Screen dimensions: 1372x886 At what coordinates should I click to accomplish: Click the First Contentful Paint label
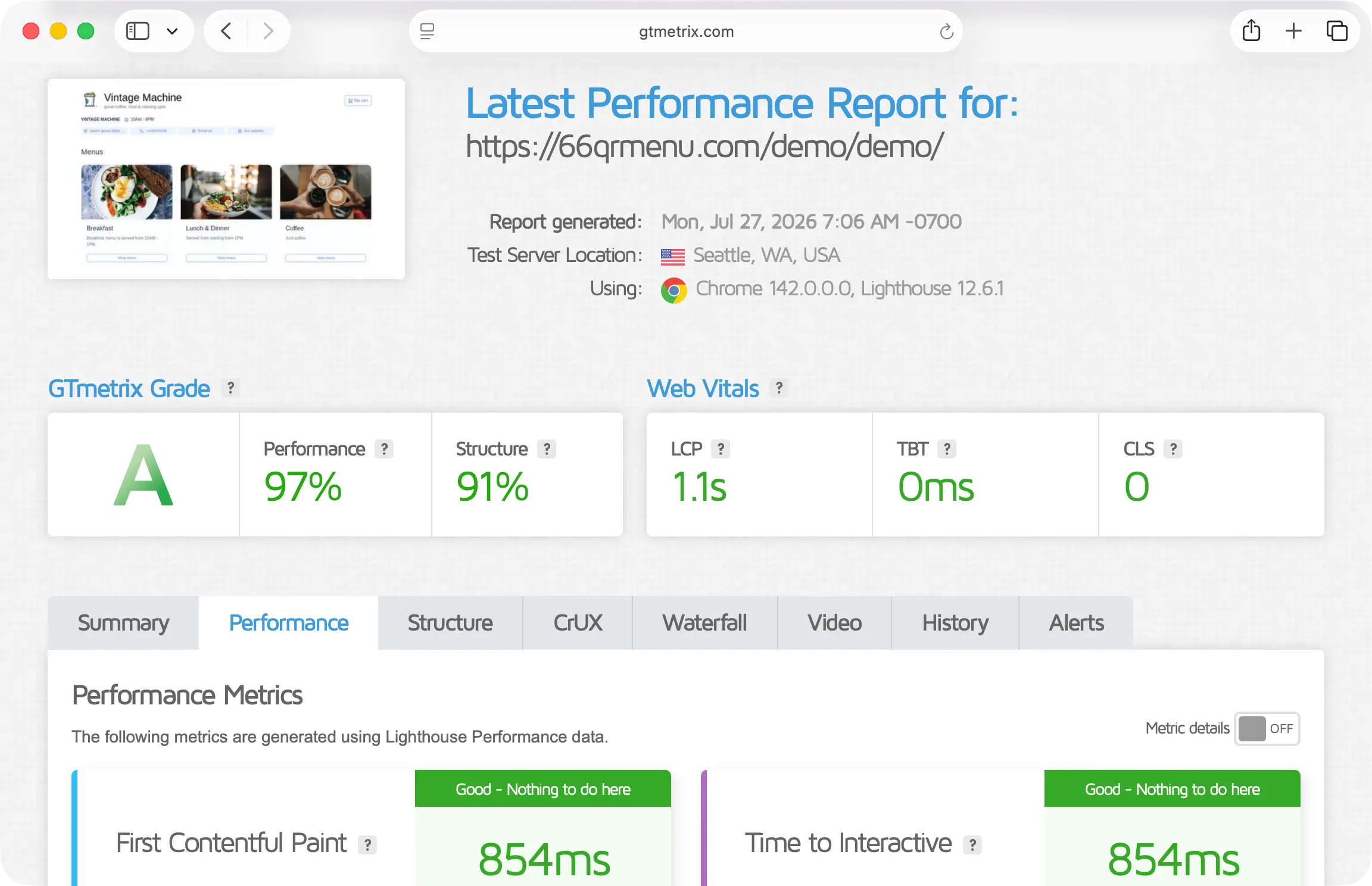click(x=231, y=843)
